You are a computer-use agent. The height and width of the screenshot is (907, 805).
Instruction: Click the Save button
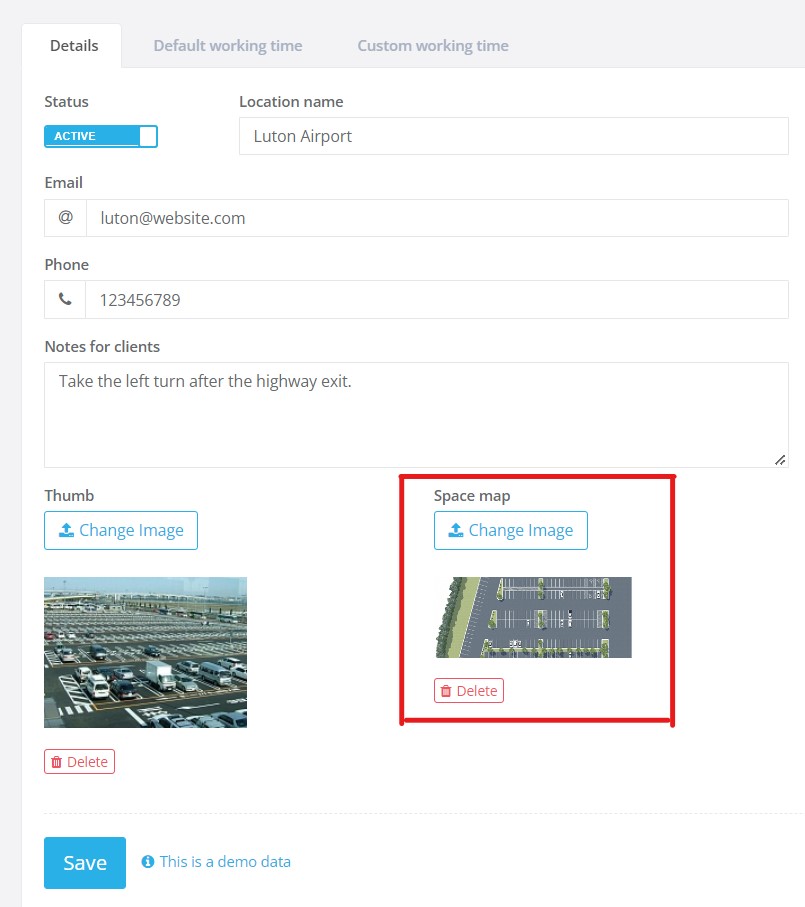point(85,863)
